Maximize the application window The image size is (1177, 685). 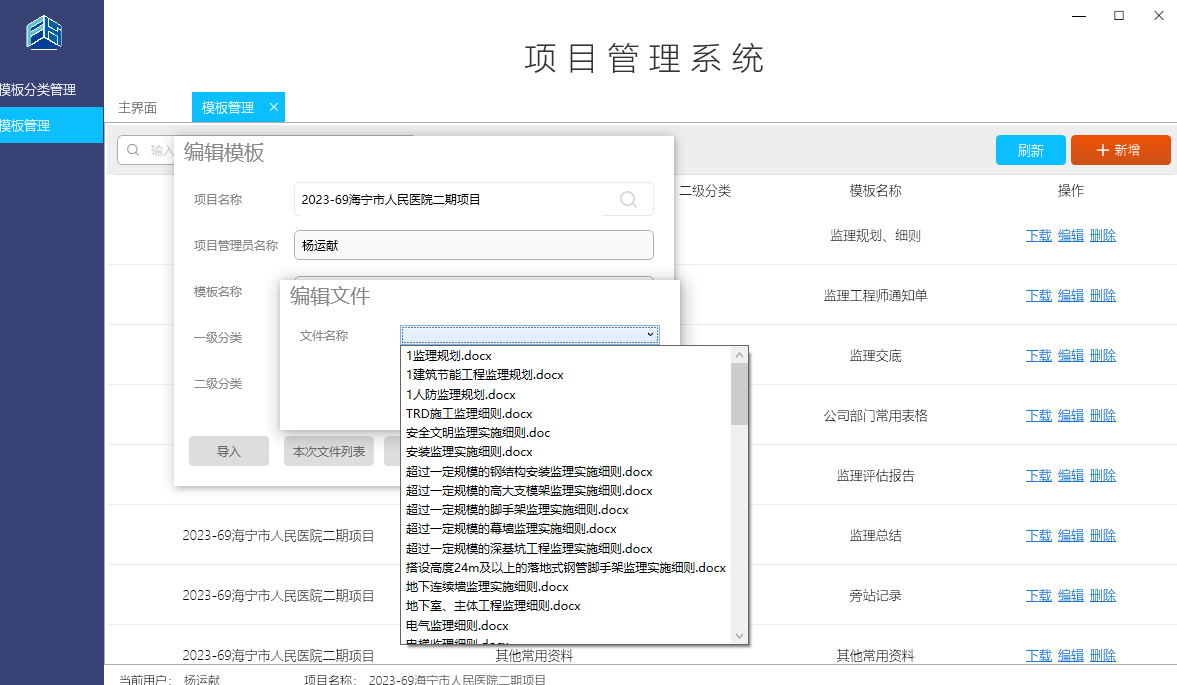pyautogui.click(x=1119, y=15)
